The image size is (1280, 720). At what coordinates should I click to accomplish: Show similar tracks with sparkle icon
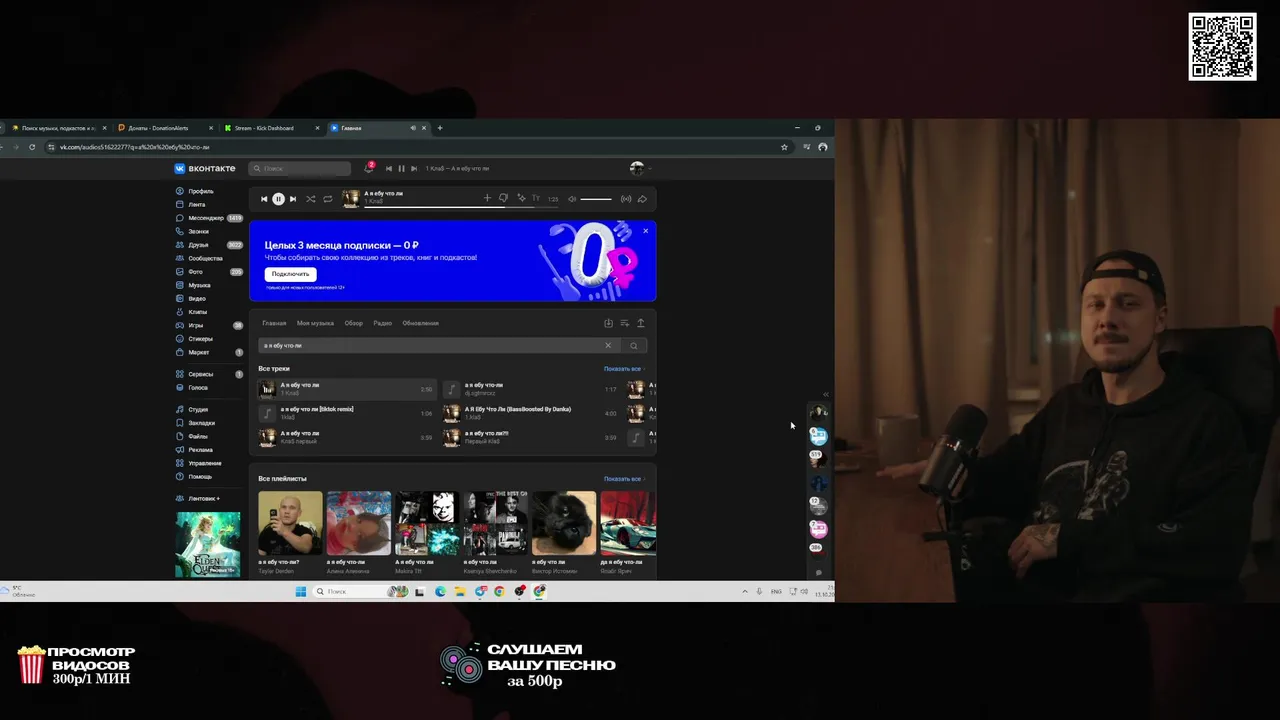coord(520,198)
